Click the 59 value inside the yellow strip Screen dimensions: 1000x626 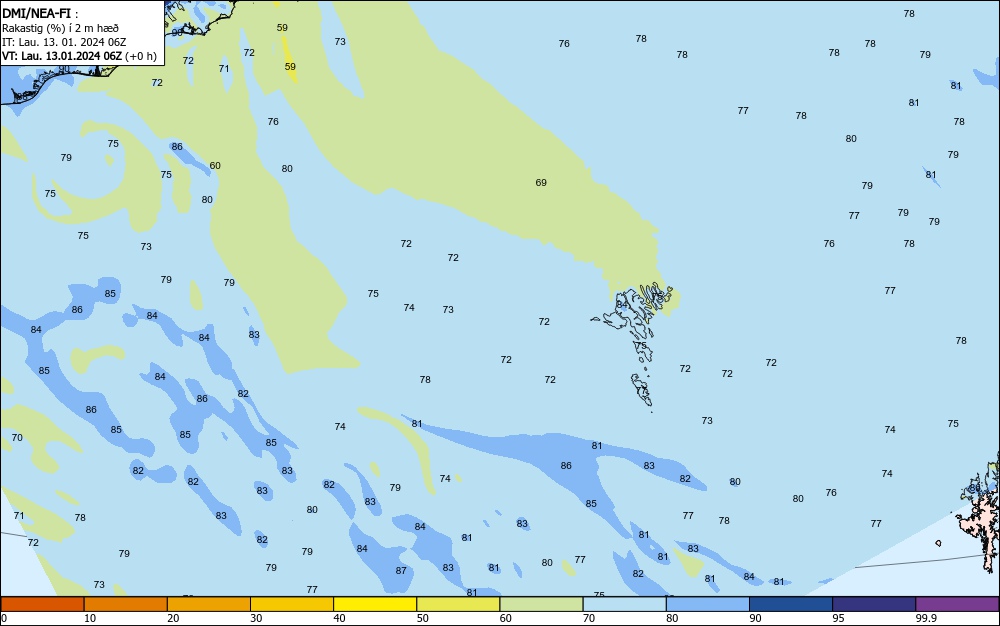click(x=290, y=66)
